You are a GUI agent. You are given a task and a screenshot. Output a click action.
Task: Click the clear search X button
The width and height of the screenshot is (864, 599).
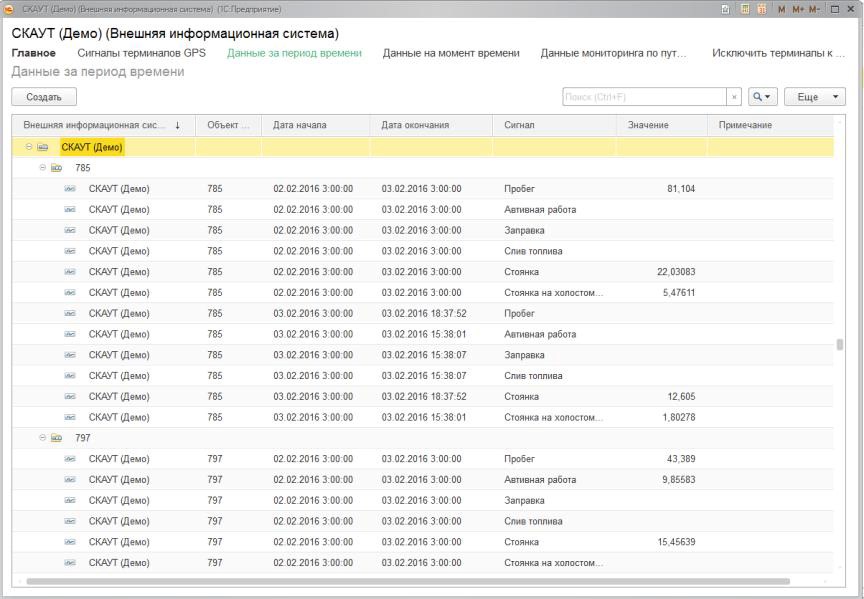[x=734, y=97]
